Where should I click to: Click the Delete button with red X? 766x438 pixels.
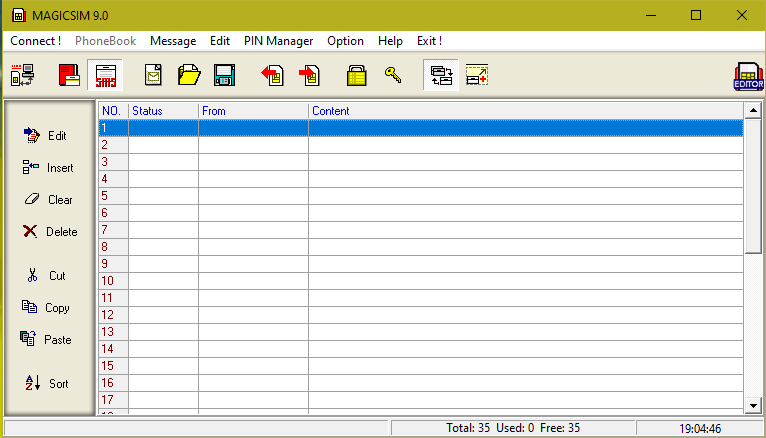pos(50,231)
